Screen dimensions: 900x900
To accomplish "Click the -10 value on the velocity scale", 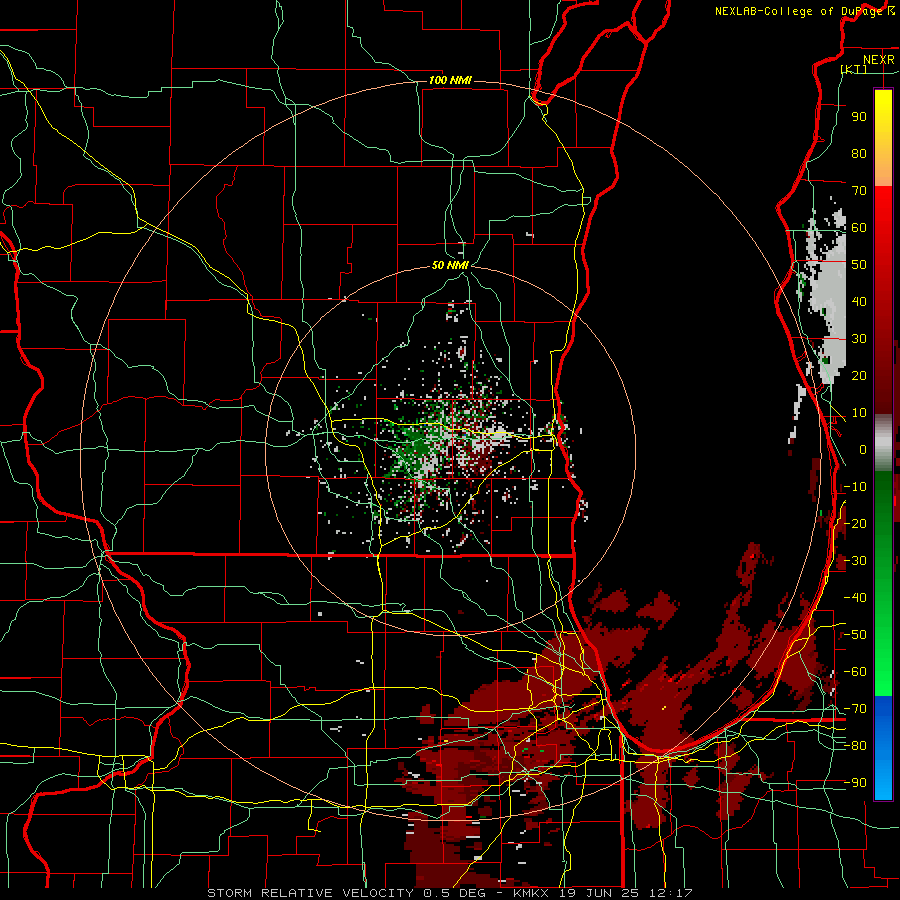I will point(855,487).
